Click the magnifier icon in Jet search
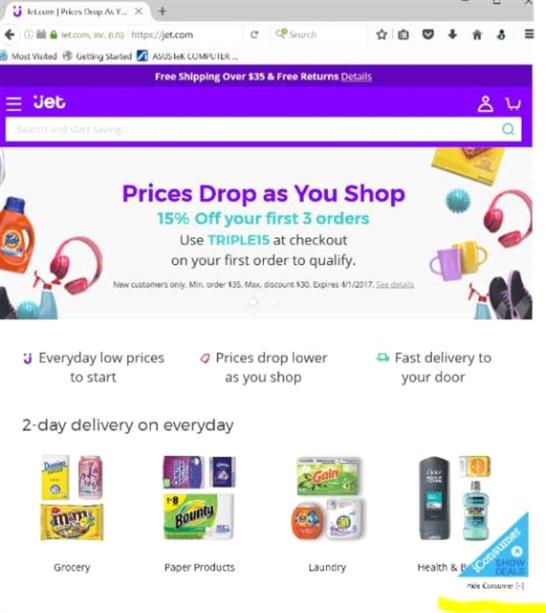Screen dimensions: 546x613 coord(508,129)
